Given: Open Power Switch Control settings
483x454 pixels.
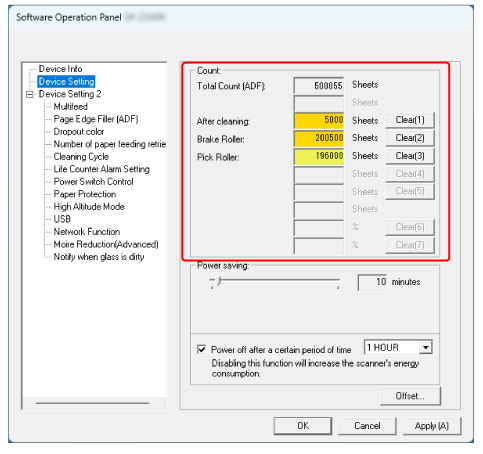Looking at the screenshot, I should pyautogui.click(x=93, y=182).
